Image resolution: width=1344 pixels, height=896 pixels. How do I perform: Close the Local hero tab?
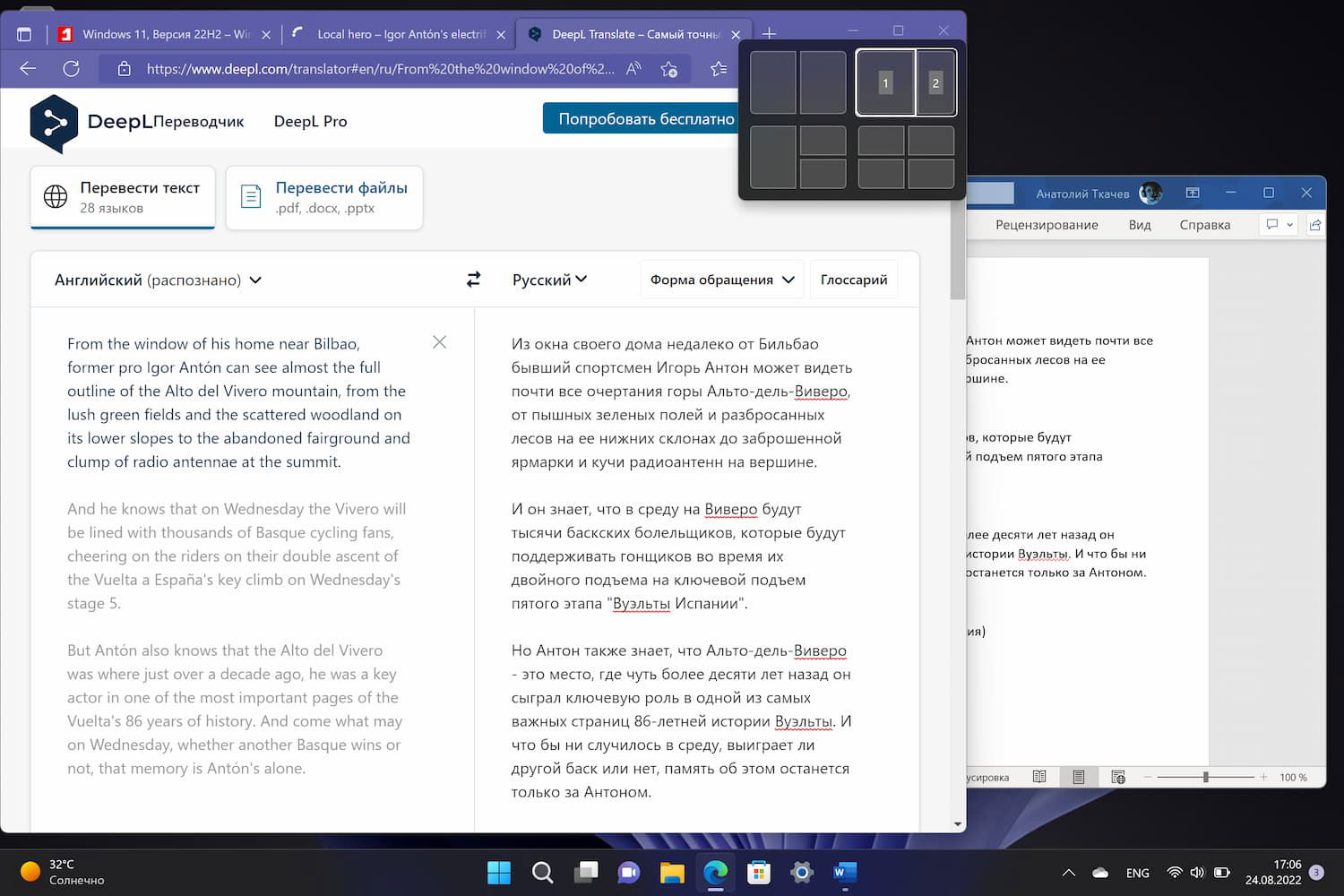click(x=501, y=35)
